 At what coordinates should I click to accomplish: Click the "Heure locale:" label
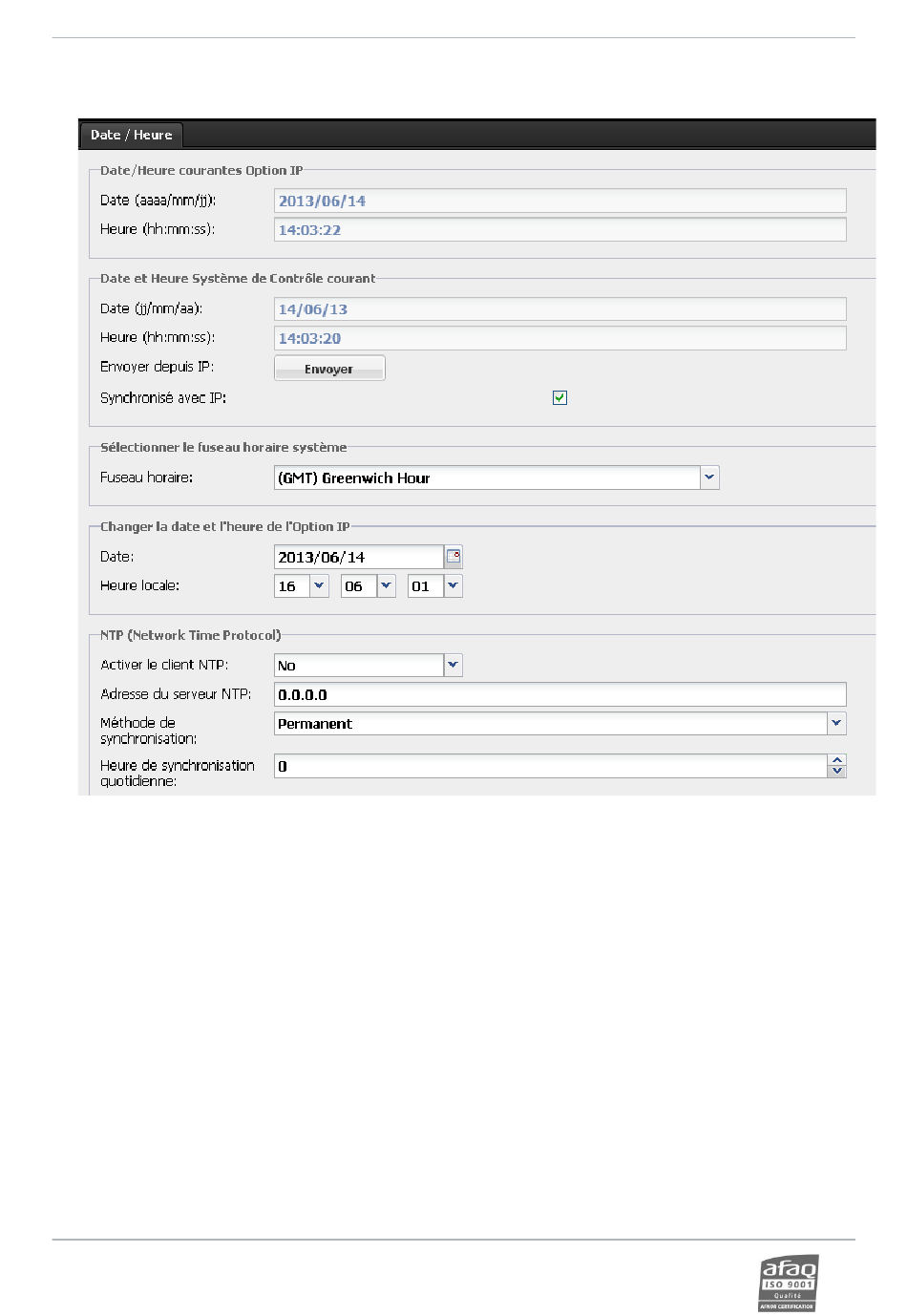click(x=139, y=585)
